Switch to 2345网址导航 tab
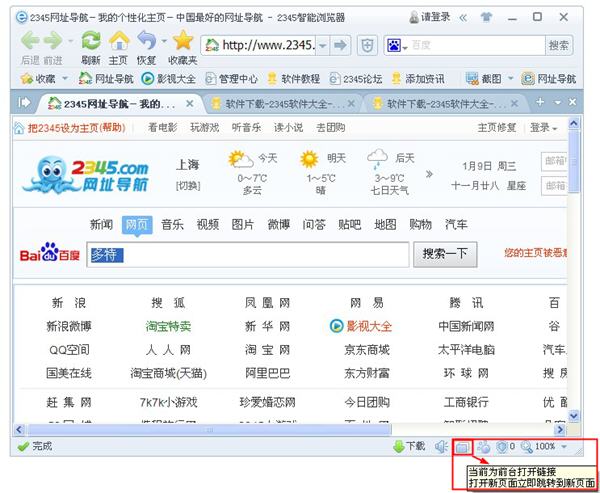This screenshot has height=493, width=600. 117,104
